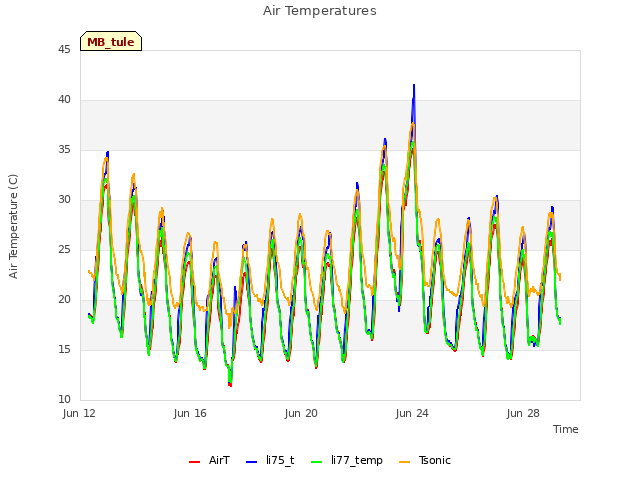Image resolution: width=640 pixels, height=480 pixels.
Task: Click the Jun 16 x-axis tick label
Action: pos(190,413)
